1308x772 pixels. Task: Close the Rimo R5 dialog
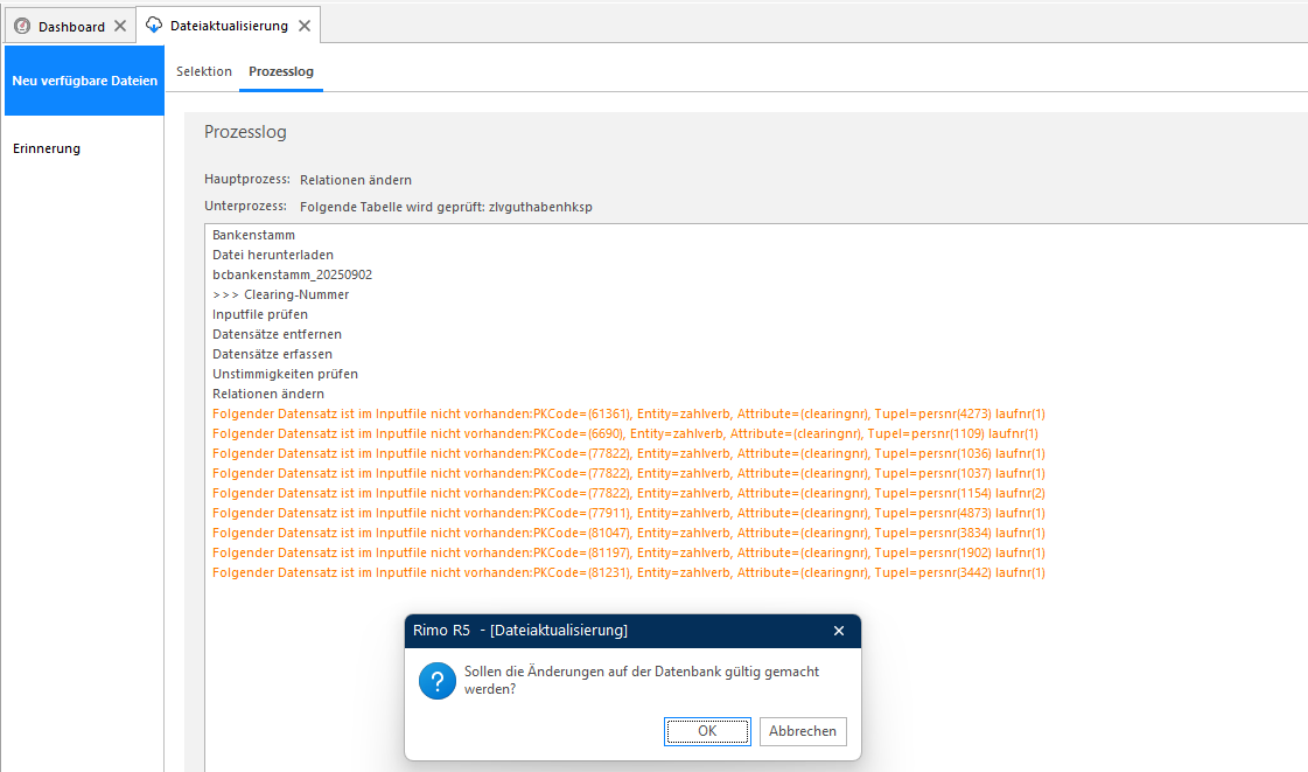click(839, 631)
